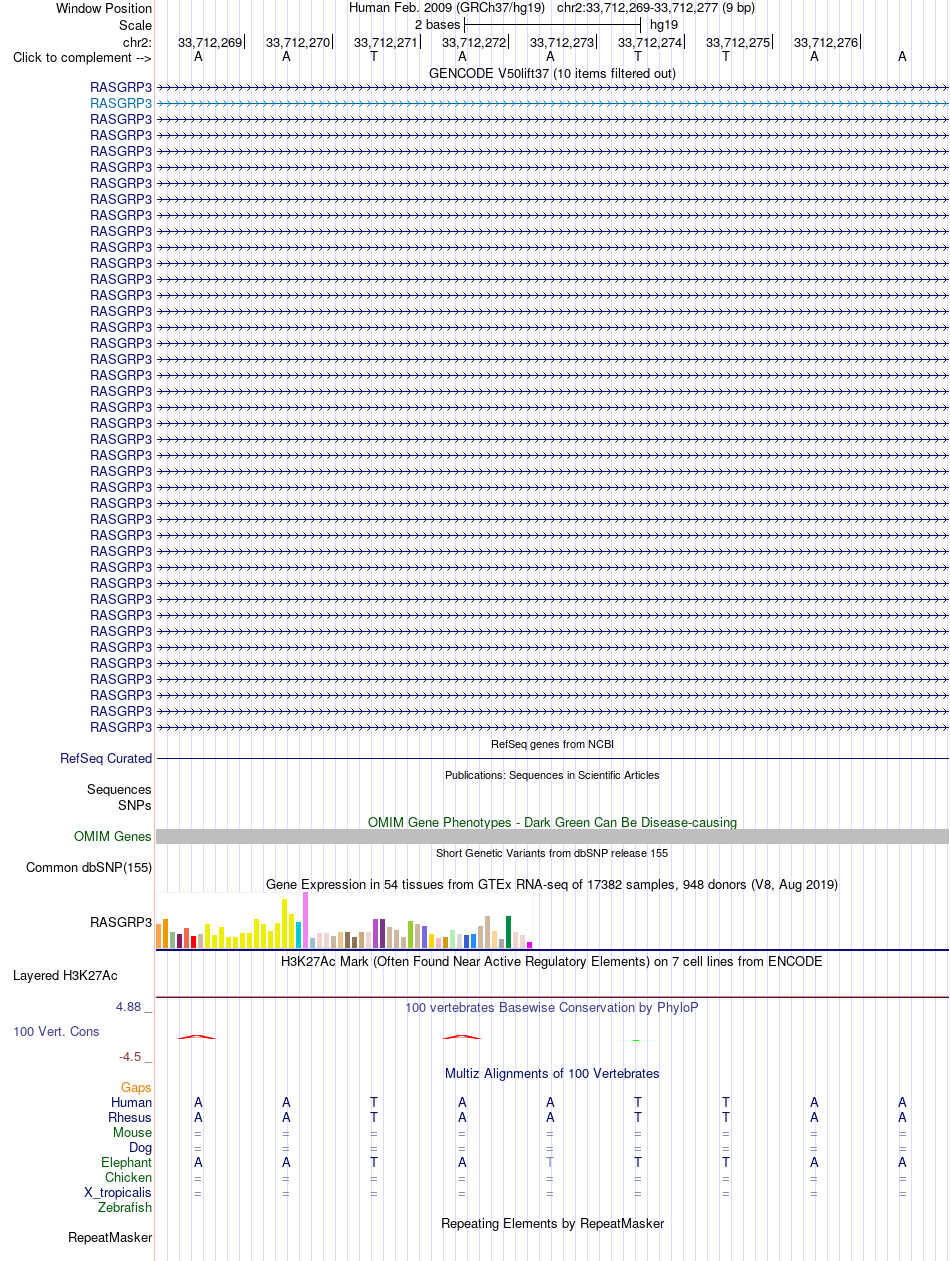
Task: Click the tallest pink-violet bar in GTEx chart
Action: click(305, 920)
